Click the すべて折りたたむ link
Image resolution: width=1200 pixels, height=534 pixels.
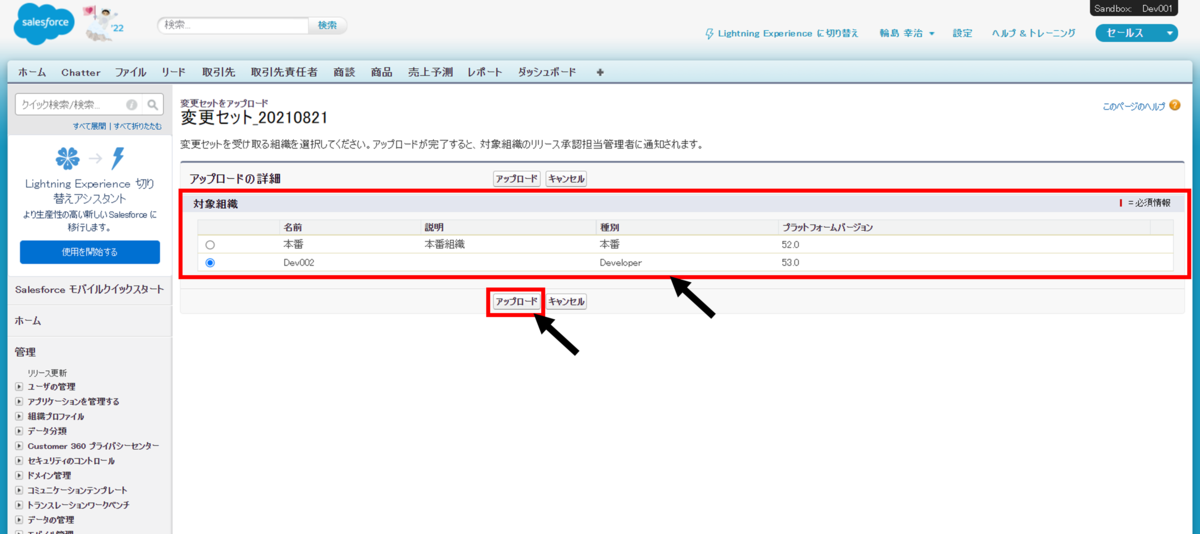(137, 126)
